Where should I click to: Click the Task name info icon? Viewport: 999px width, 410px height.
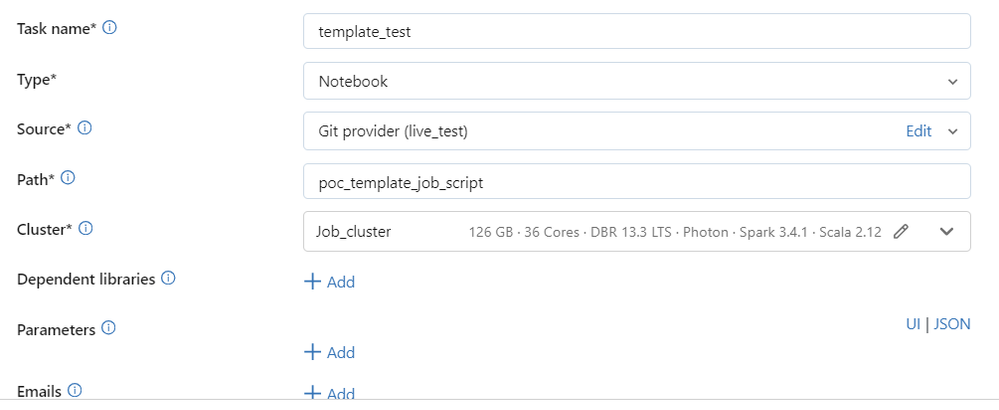tap(110, 28)
